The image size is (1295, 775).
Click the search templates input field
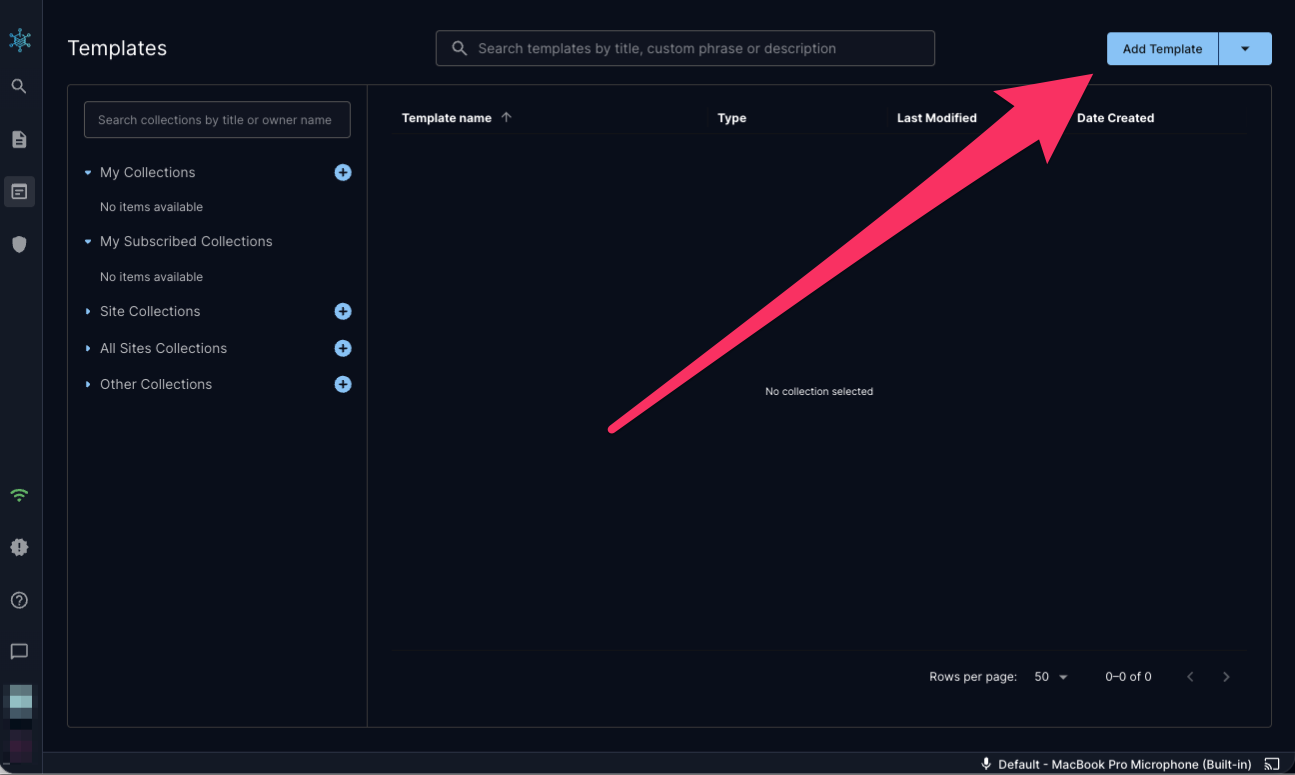(x=685, y=48)
